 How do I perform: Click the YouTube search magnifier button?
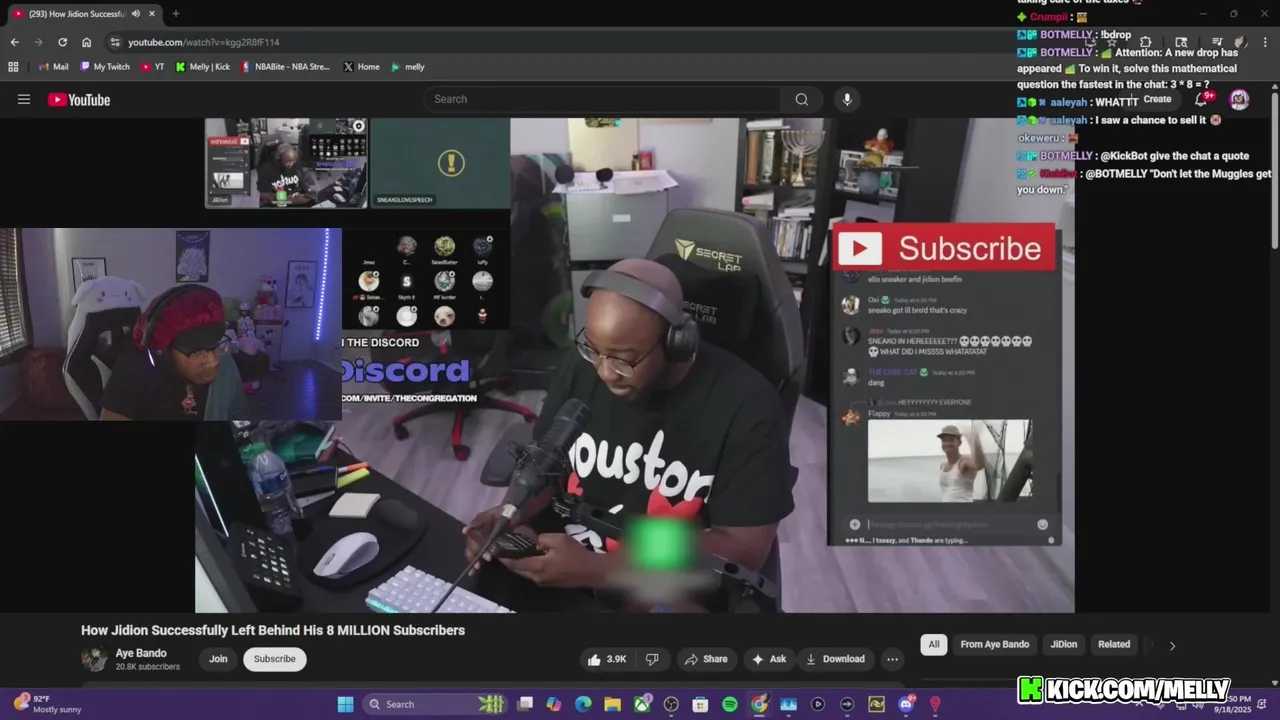click(801, 99)
